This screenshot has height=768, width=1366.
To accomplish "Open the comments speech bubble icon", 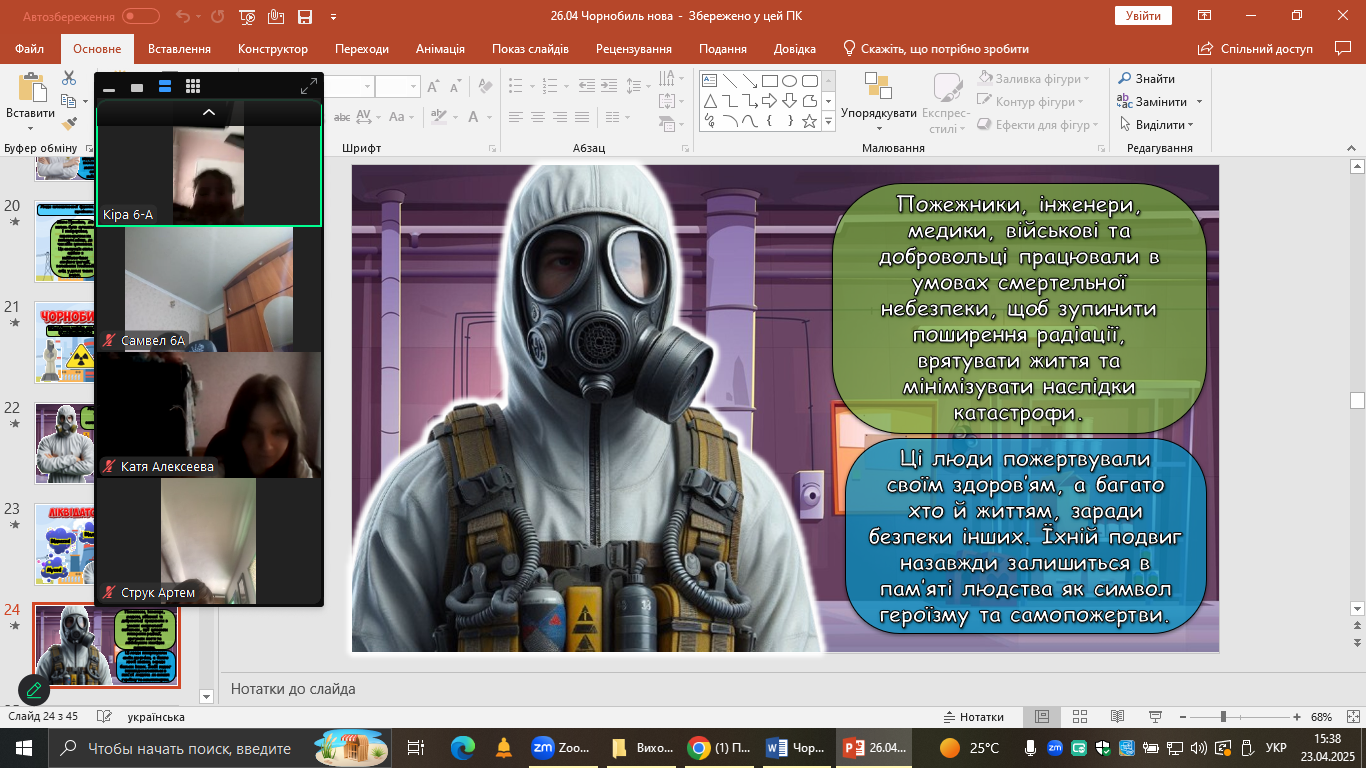I will click(x=1343, y=48).
